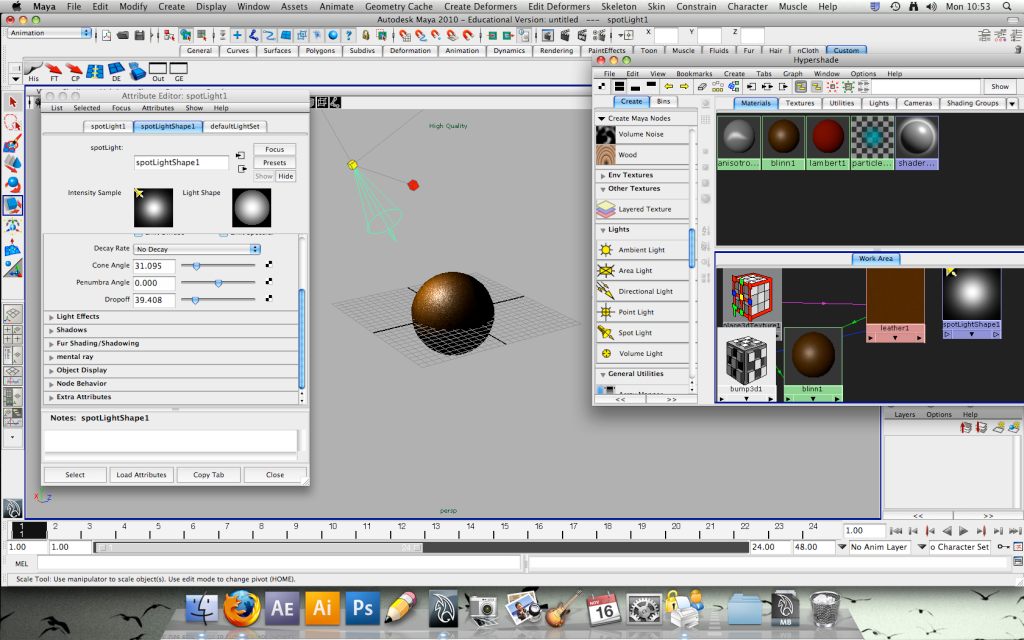
Task: Open After Effects from the Dock
Action: (x=281, y=609)
